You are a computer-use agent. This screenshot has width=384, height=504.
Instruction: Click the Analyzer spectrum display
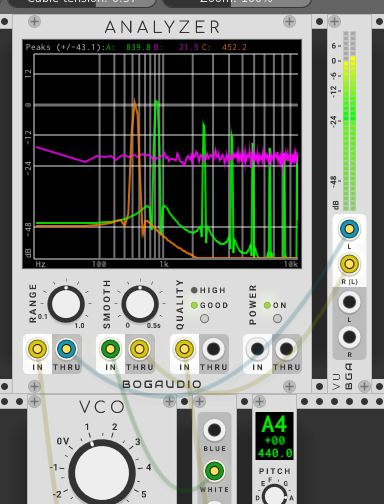click(x=162, y=154)
